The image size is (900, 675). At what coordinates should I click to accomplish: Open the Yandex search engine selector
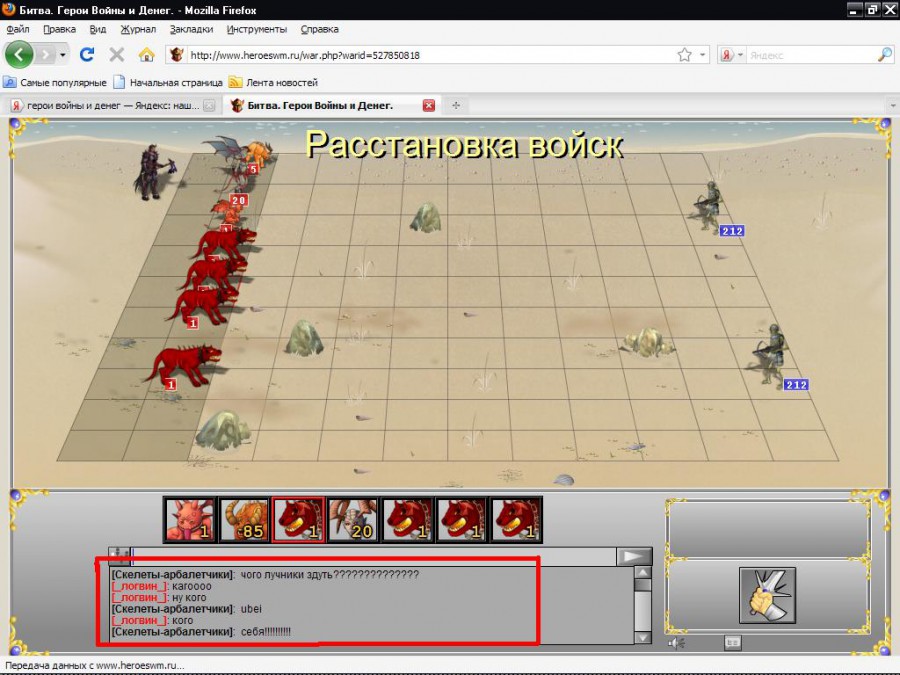732,55
